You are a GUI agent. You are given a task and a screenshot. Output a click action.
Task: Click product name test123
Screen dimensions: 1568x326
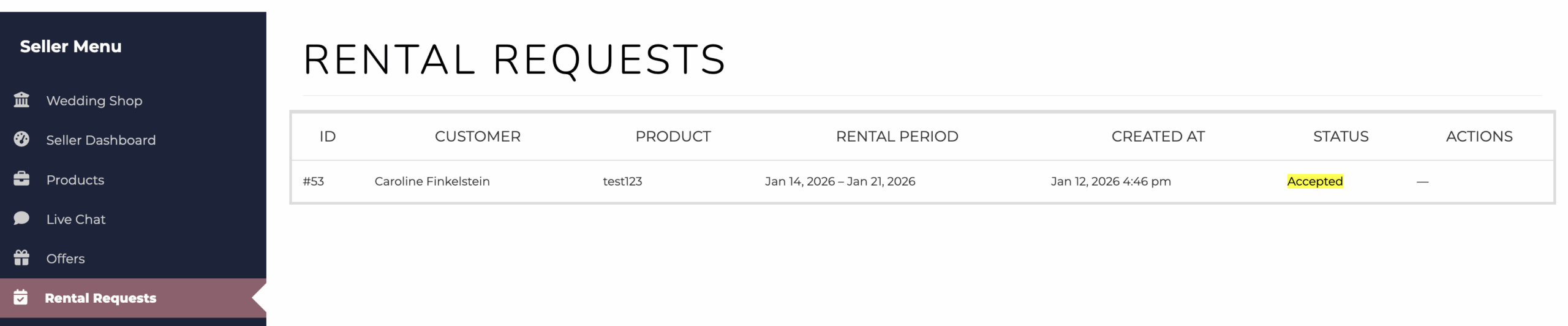coord(622,181)
